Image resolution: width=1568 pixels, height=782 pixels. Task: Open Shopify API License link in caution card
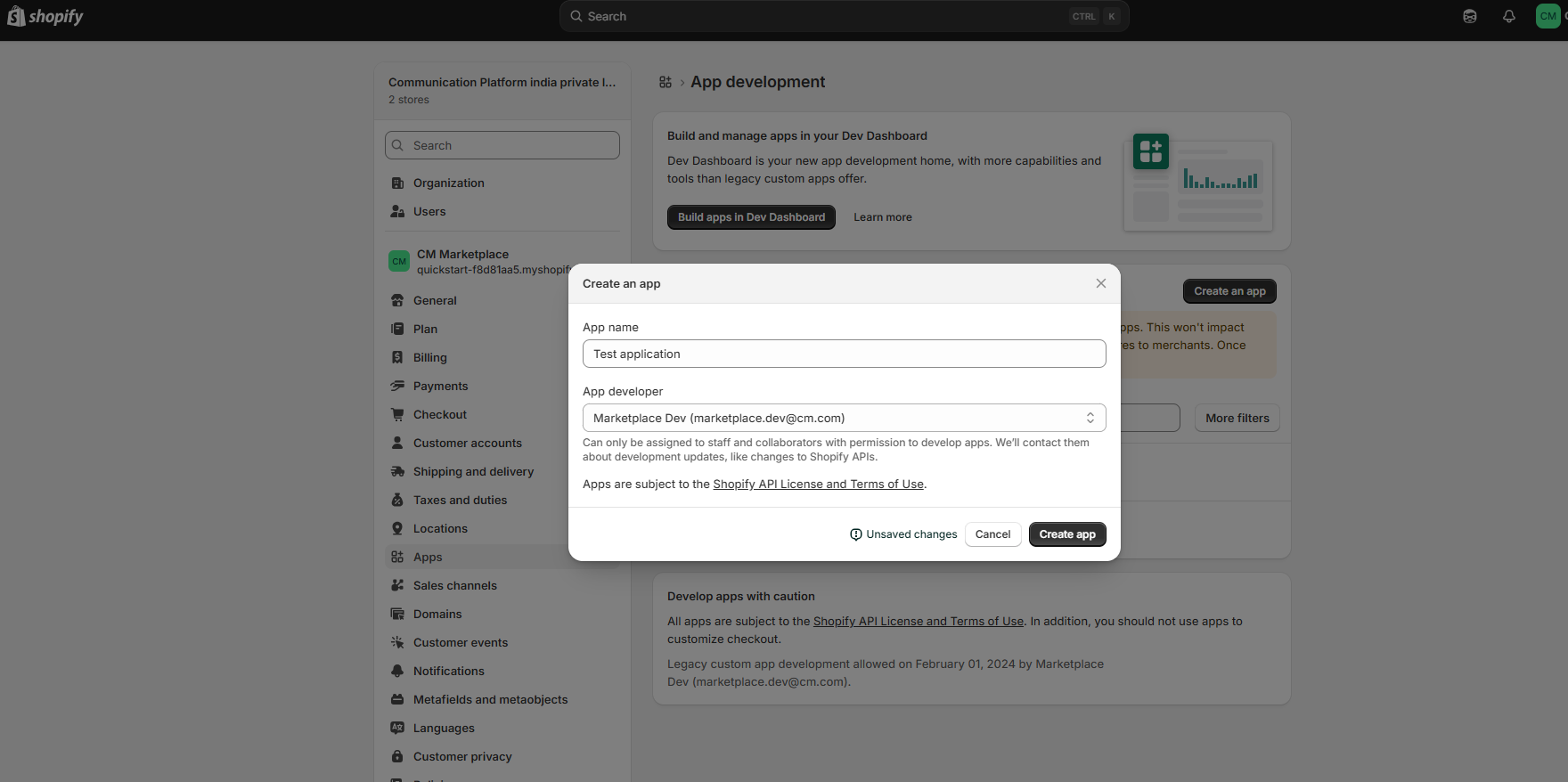[x=919, y=622]
